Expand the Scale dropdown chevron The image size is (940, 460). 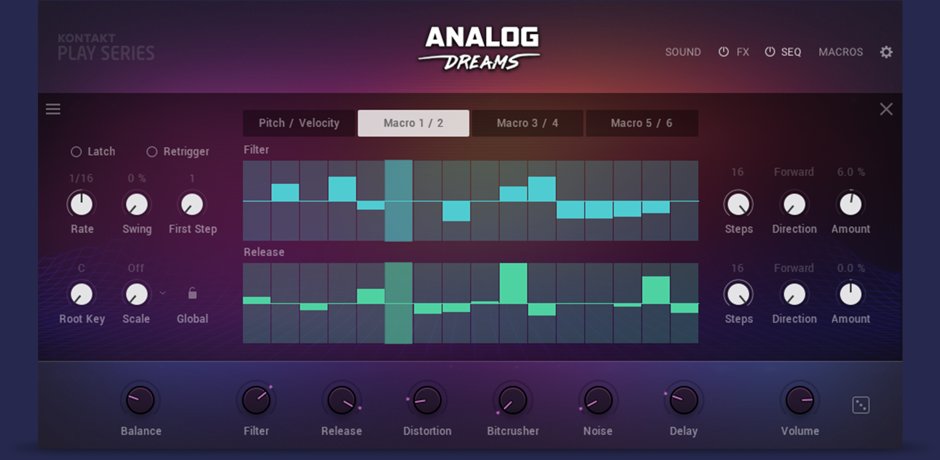tap(162, 293)
